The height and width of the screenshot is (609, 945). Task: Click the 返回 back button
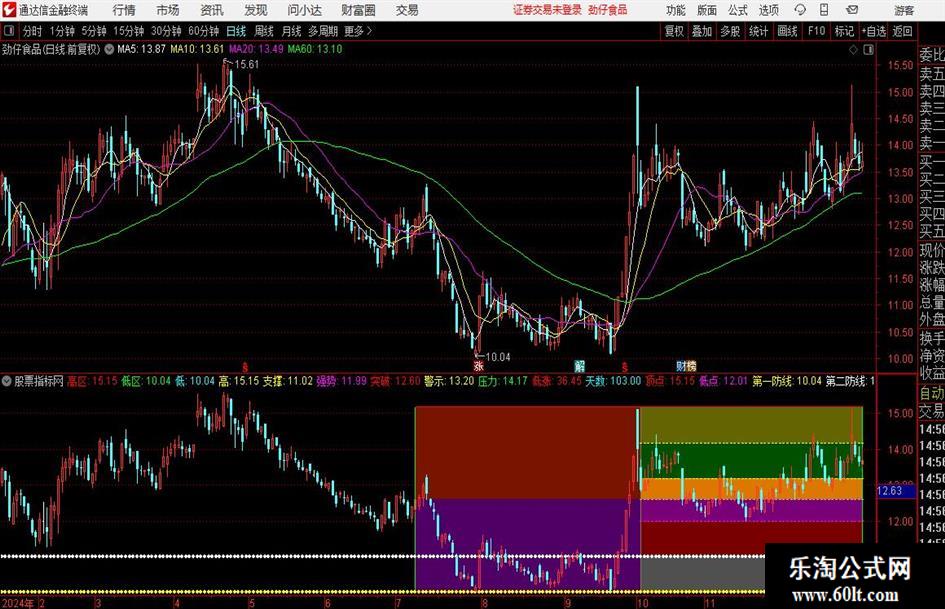(x=902, y=31)
